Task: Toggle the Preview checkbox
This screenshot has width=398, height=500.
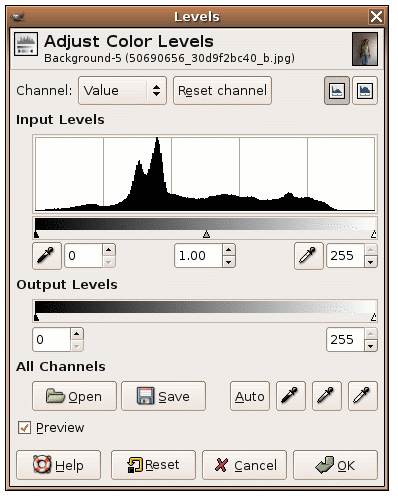Action: tap(24, 427)
